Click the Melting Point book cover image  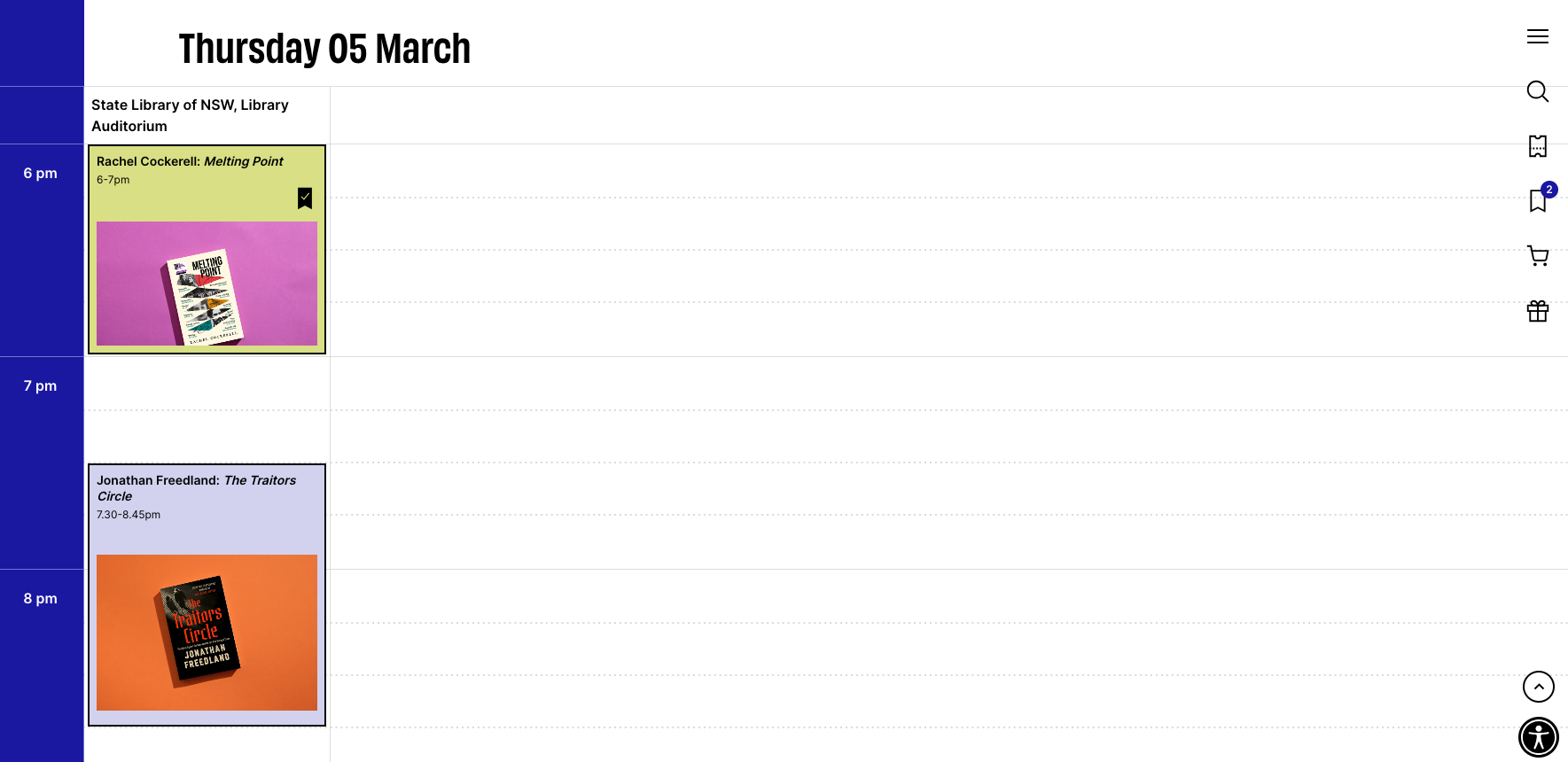(207, 284)
